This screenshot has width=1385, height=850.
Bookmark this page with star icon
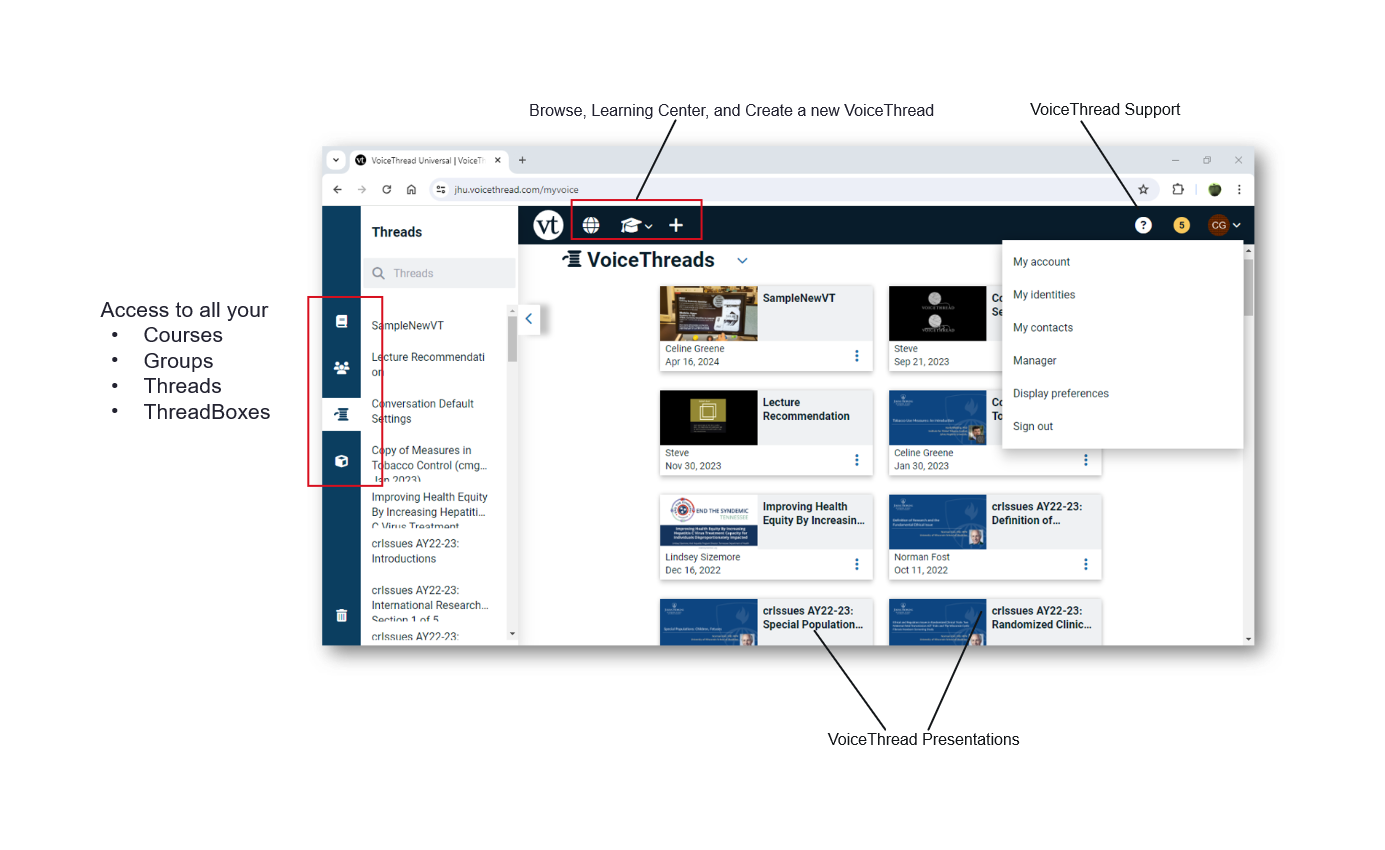[1143, 189]
